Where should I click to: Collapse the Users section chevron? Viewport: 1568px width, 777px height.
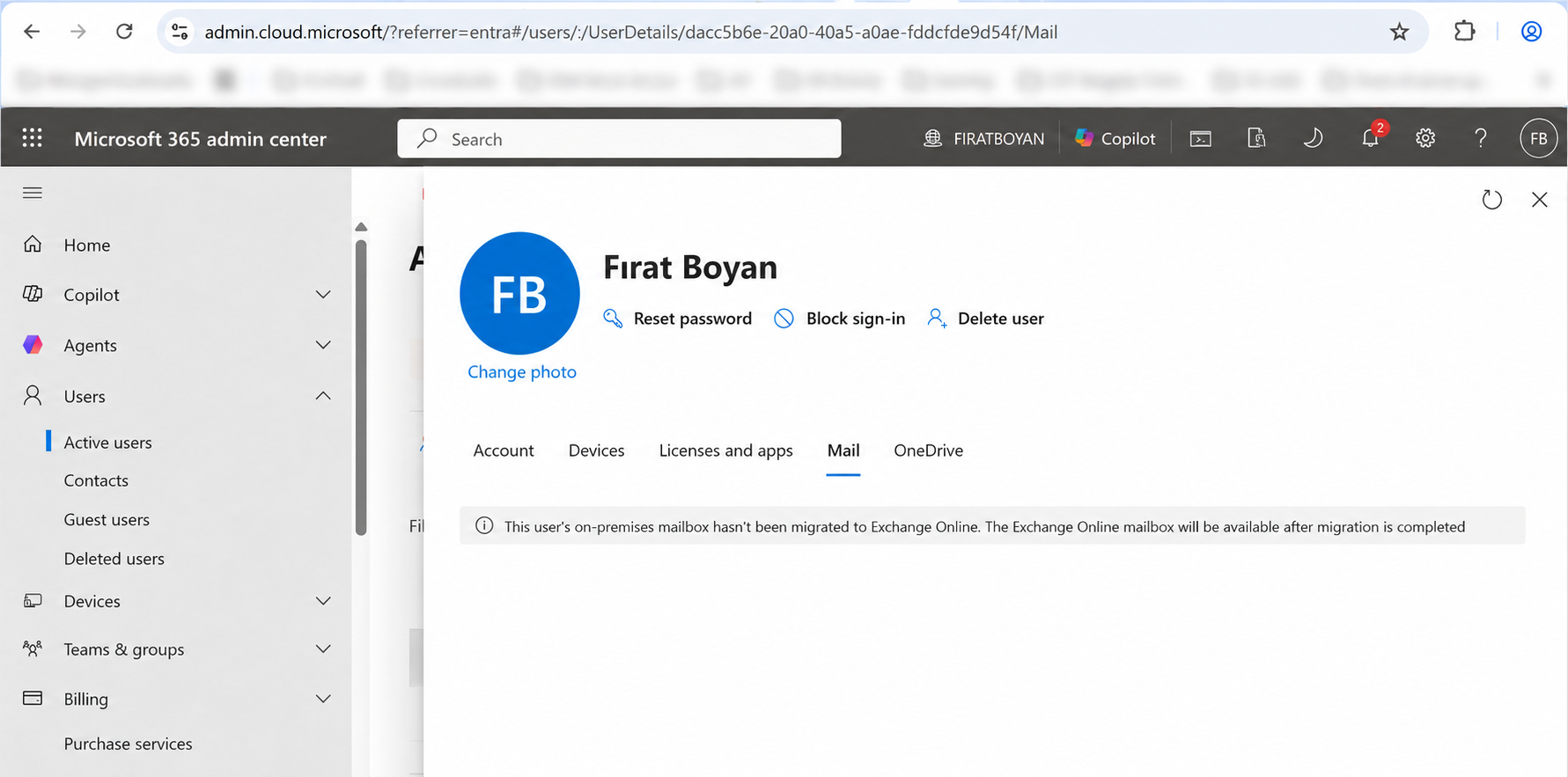pyautogui.click(x=323, y=396)
